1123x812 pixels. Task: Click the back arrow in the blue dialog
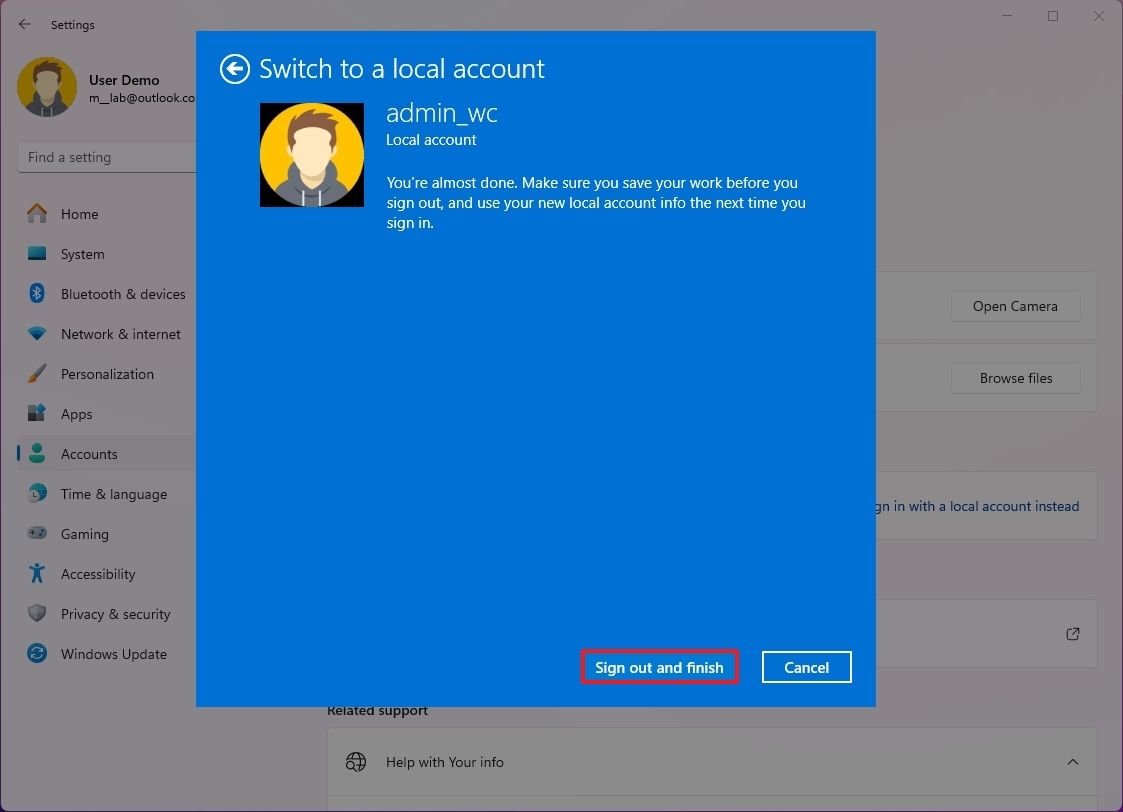click(x=233, y=69)
